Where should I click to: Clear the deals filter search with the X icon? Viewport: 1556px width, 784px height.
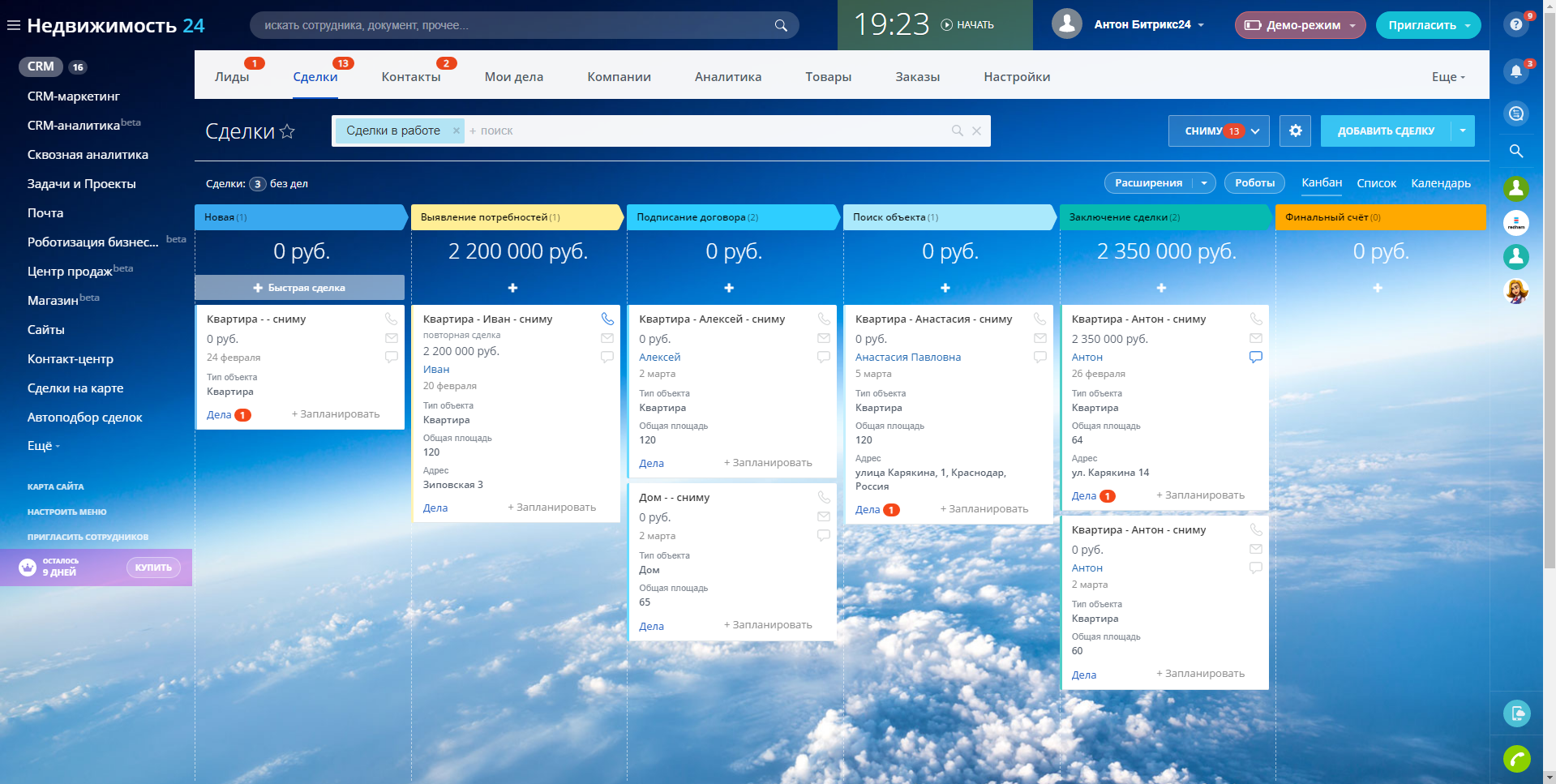(x=976, y=131)
